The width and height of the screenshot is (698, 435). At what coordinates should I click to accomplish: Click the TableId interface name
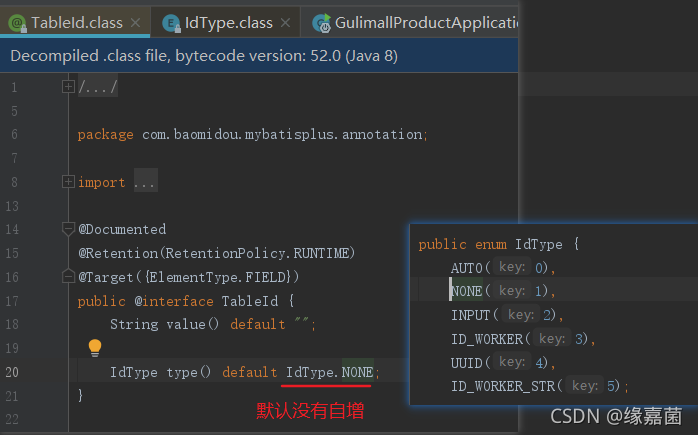[x=250, y=301]
